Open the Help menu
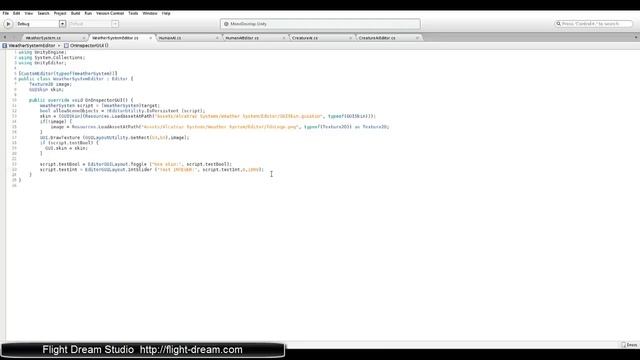 click(x=166, y=13)
